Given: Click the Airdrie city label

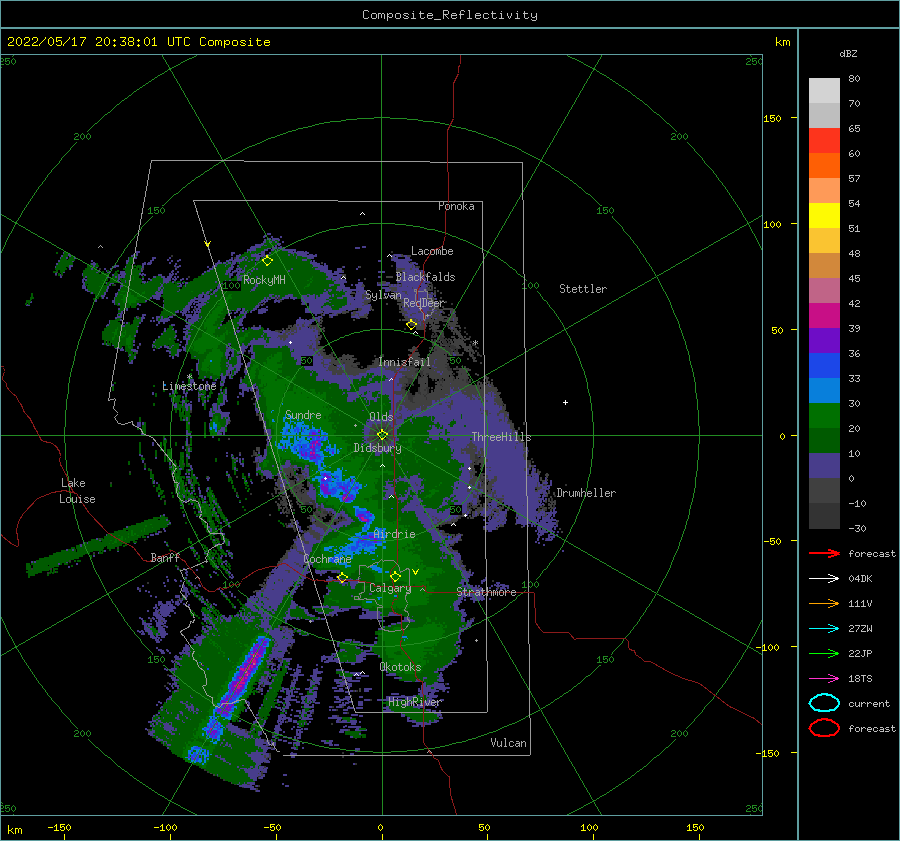Looking at the screenshot, I should coord(394,534).
